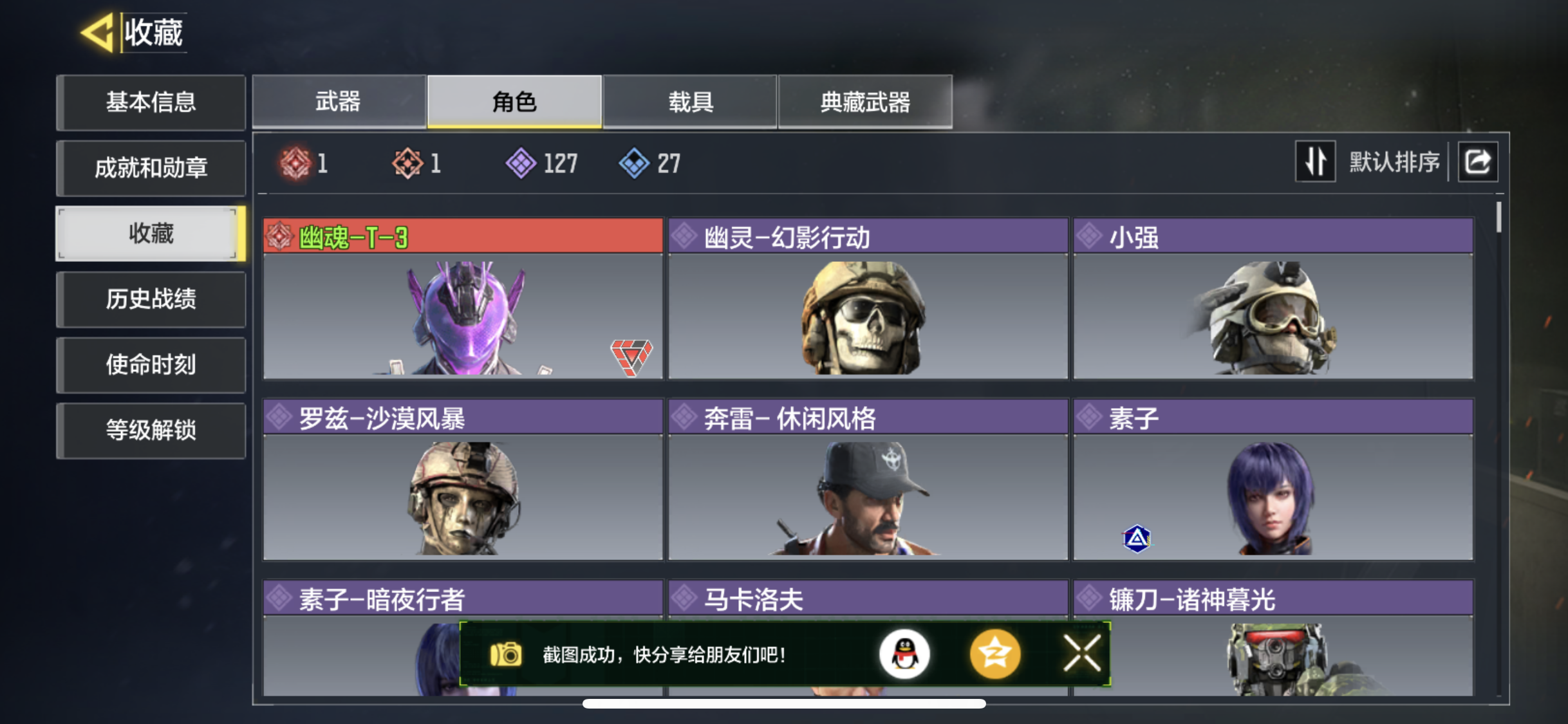Open the 默认排序 sorting dropdown
The image size is (1568, 724).
[x=1394, y=162]
